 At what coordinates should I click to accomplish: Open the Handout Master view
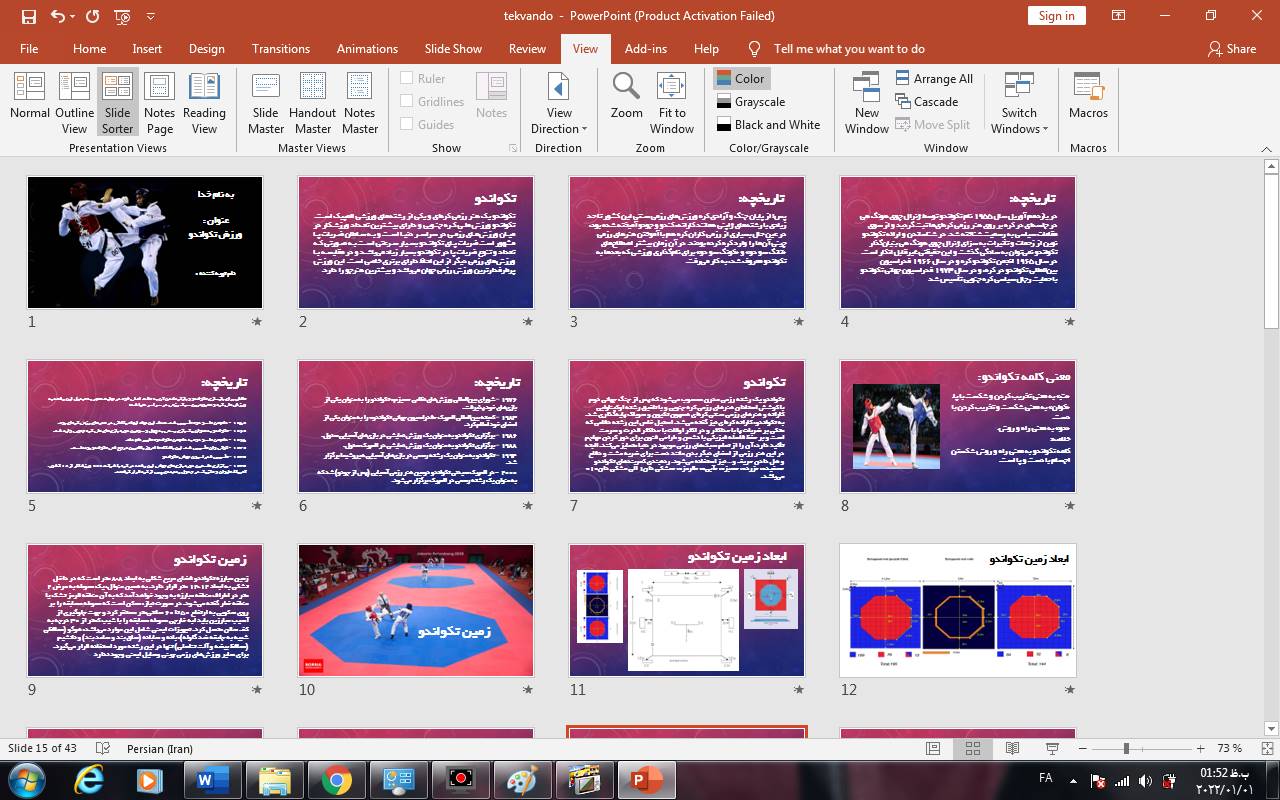pos(313,100)
